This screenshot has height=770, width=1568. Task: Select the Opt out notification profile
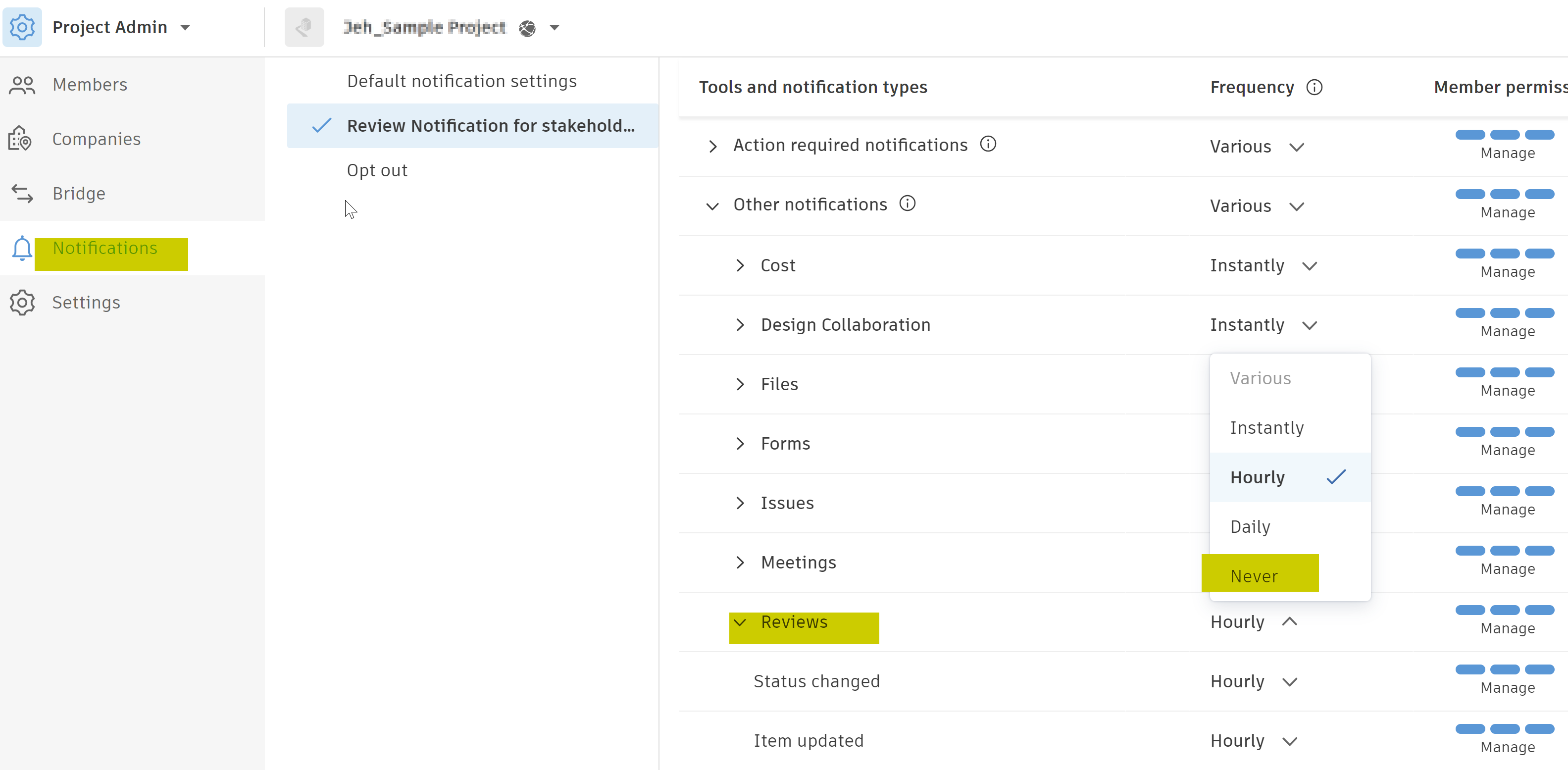[x=377, y=170]
